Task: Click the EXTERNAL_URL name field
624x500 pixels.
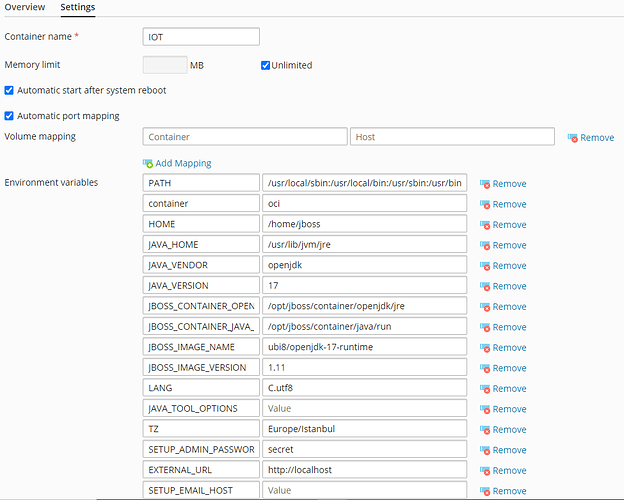Action: point(201,470)
